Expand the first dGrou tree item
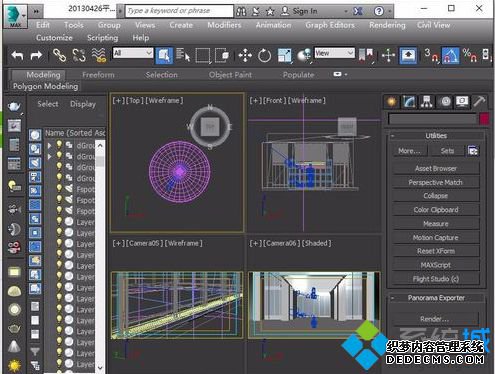 click(50, 145)
